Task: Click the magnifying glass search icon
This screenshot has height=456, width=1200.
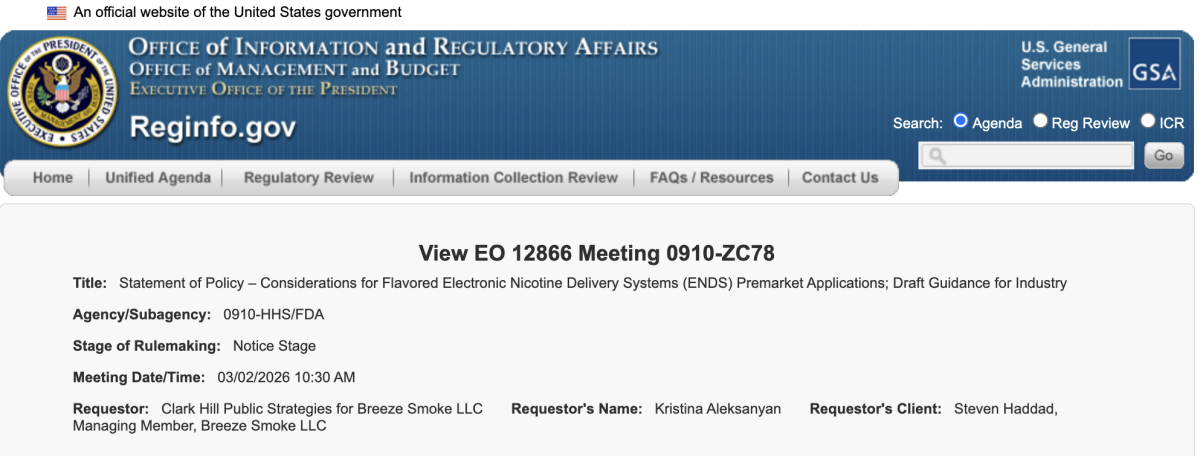Action: (936, 156)
